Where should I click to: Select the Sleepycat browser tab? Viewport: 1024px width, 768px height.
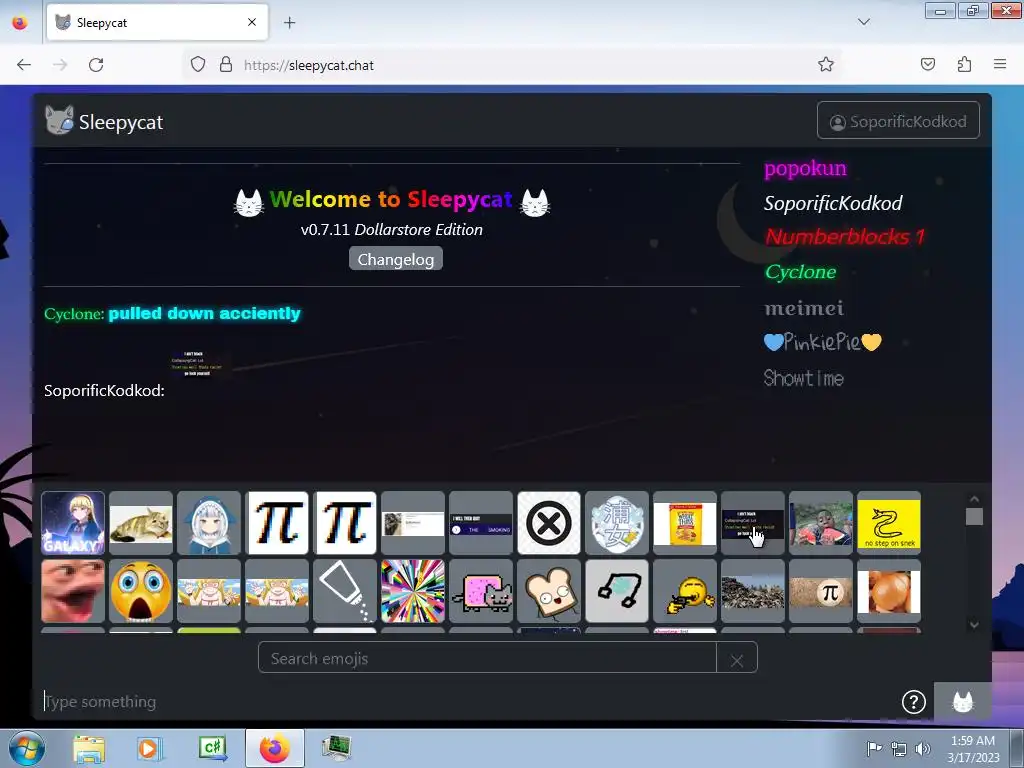tap(157, 22)
